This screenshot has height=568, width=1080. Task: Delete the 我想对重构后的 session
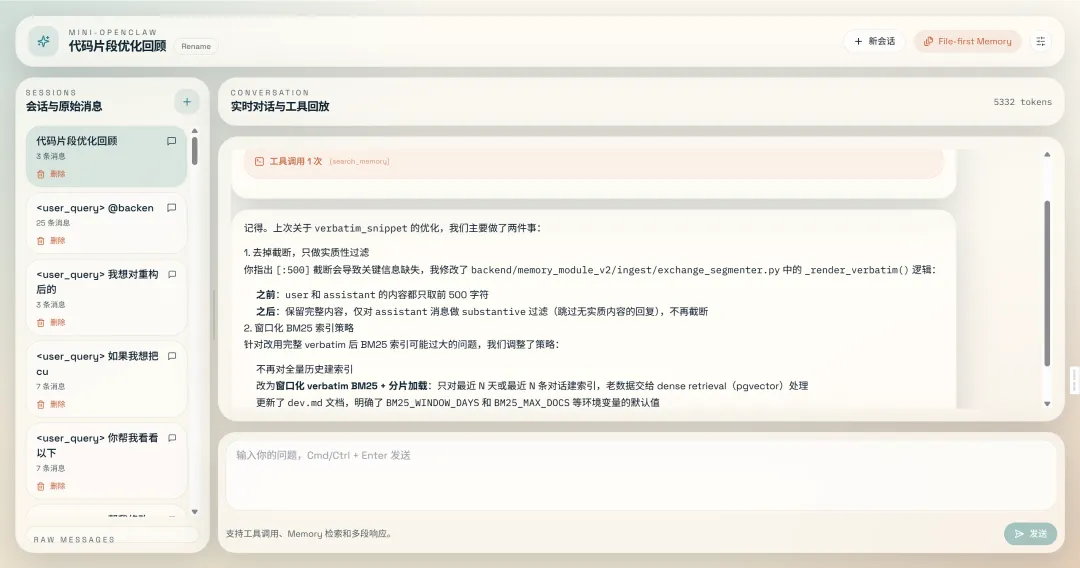(51, 322)
